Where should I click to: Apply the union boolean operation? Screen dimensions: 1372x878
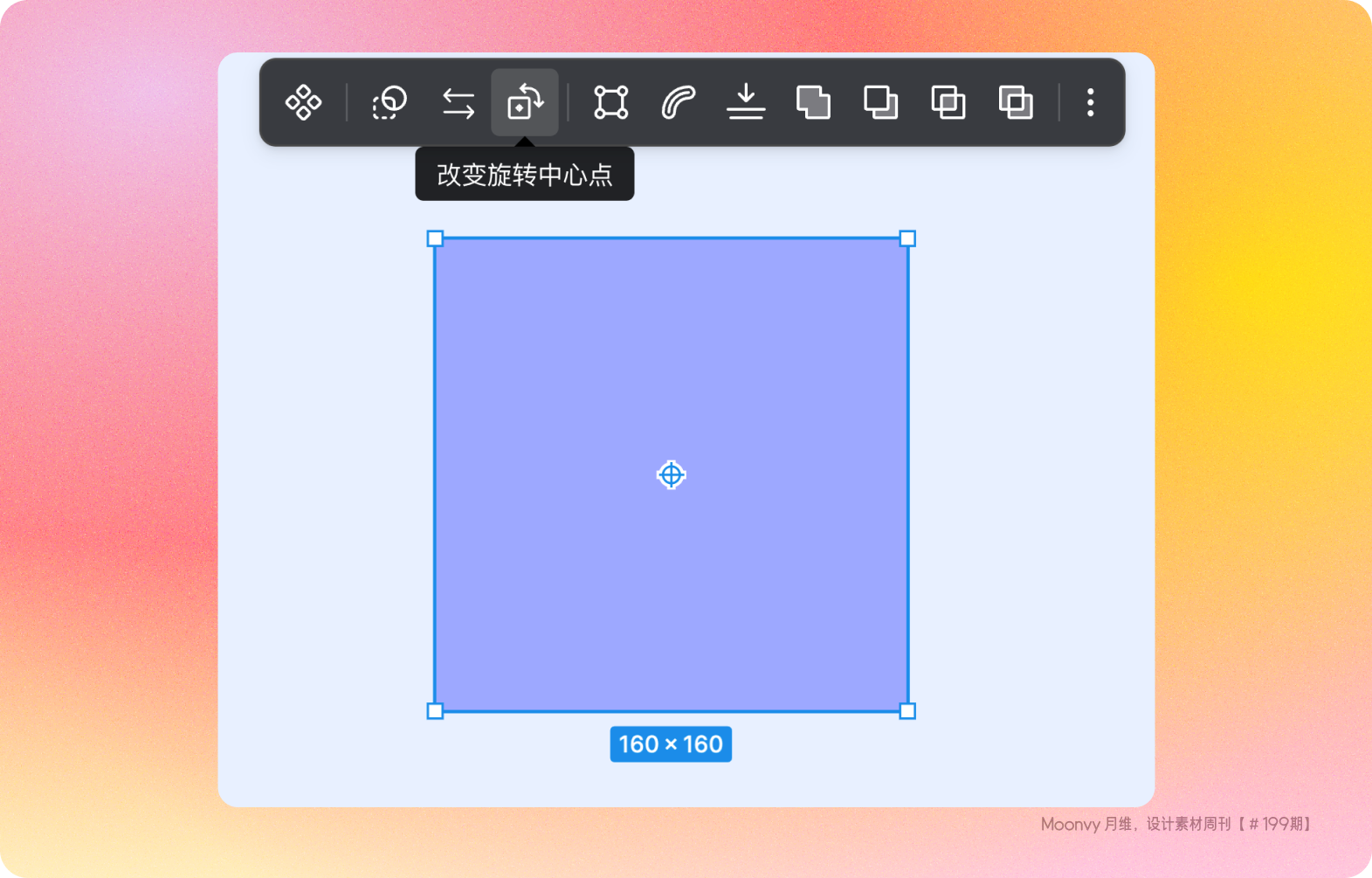(813, 103)
